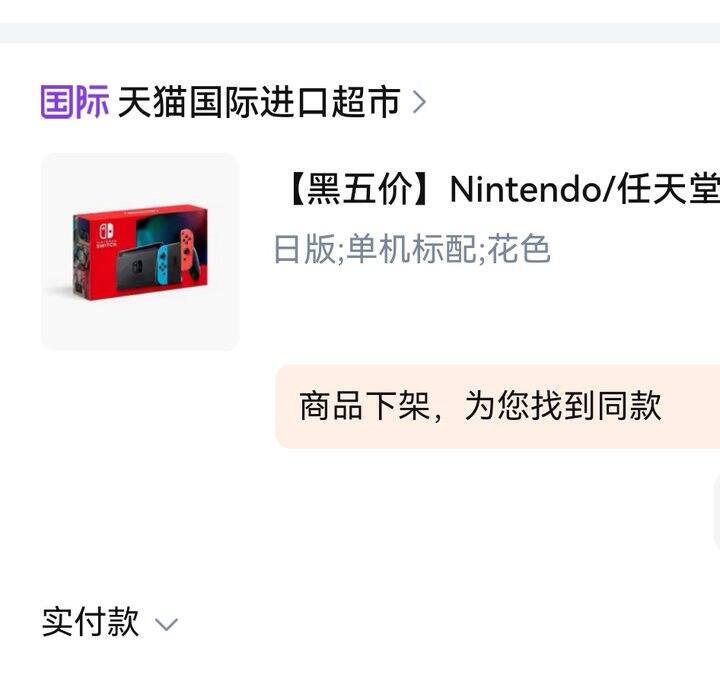Click the blue Joy-Con in the product image
This screenshot has height=675, width=720.
click(x=163, y=263)
